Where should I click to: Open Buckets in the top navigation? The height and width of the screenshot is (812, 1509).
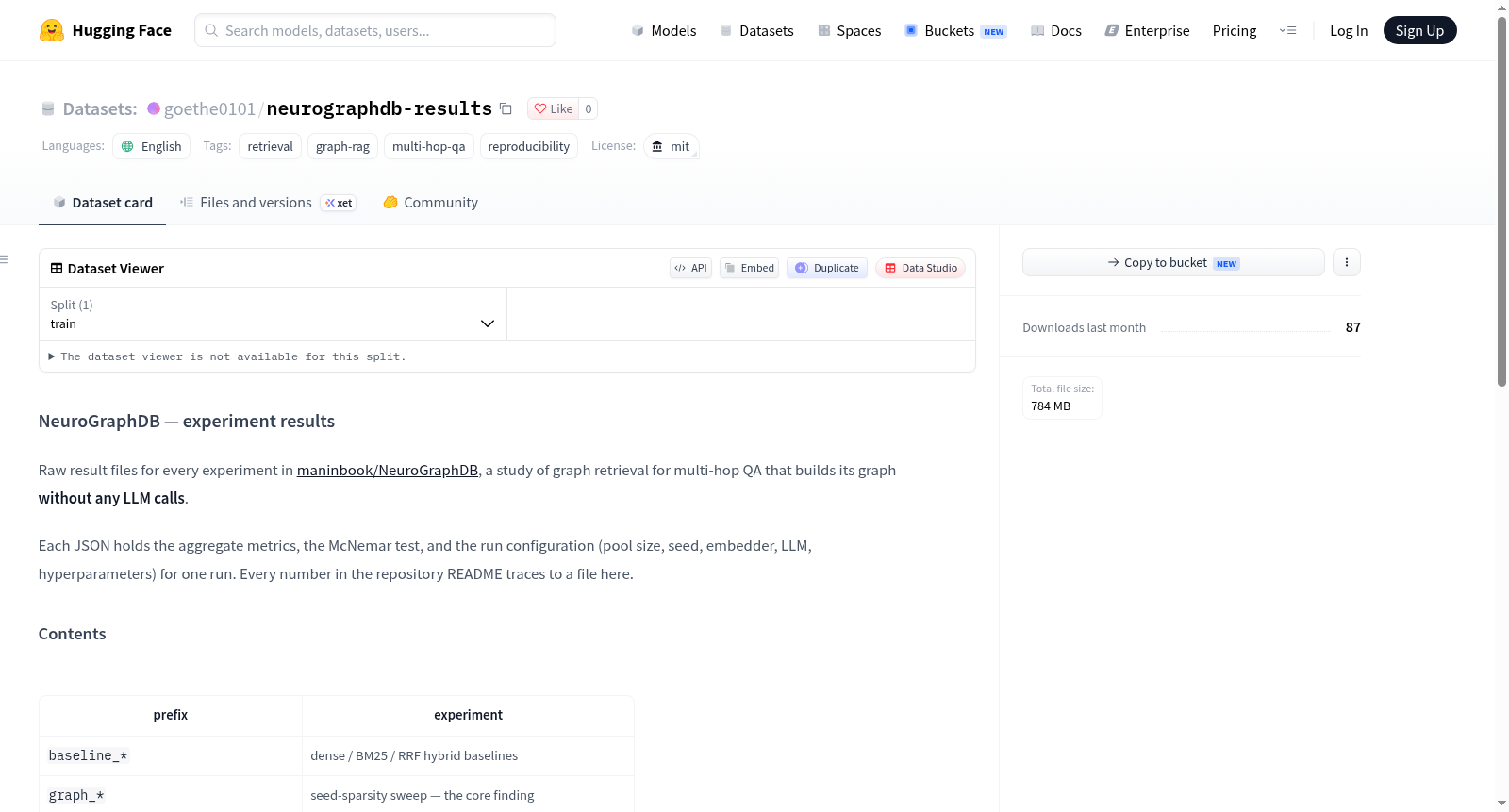pyautogui.click(x=955, y=30)
